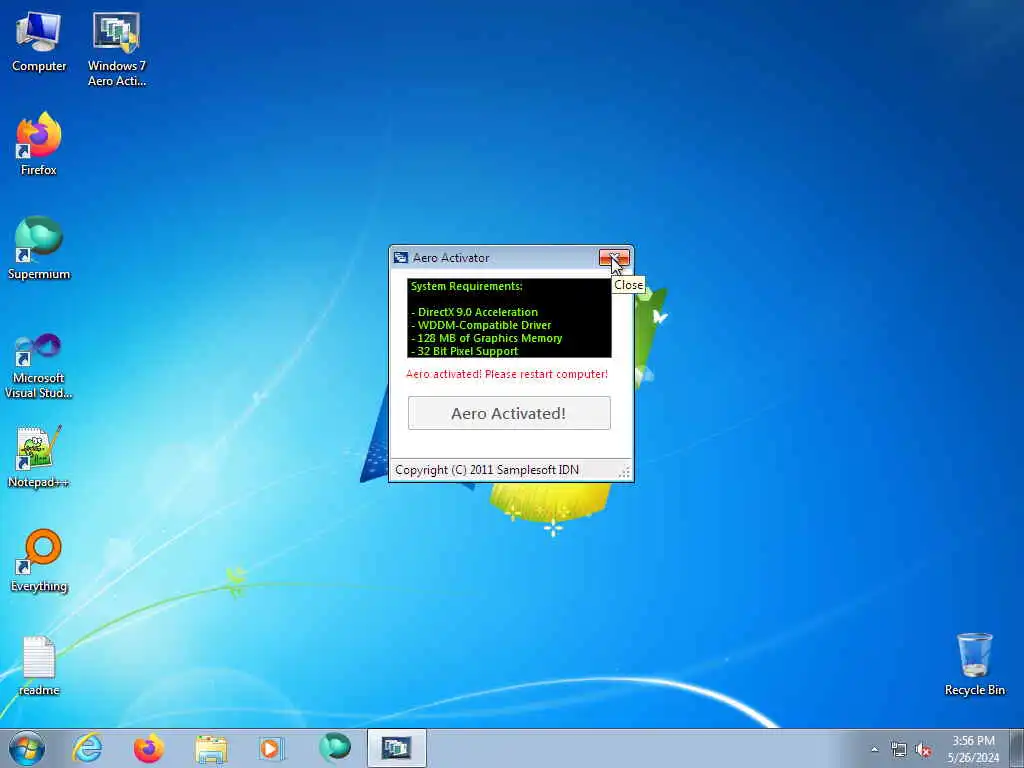Select the Firefox desktop shortcut

pyautogui.click(x=39, y=144)
